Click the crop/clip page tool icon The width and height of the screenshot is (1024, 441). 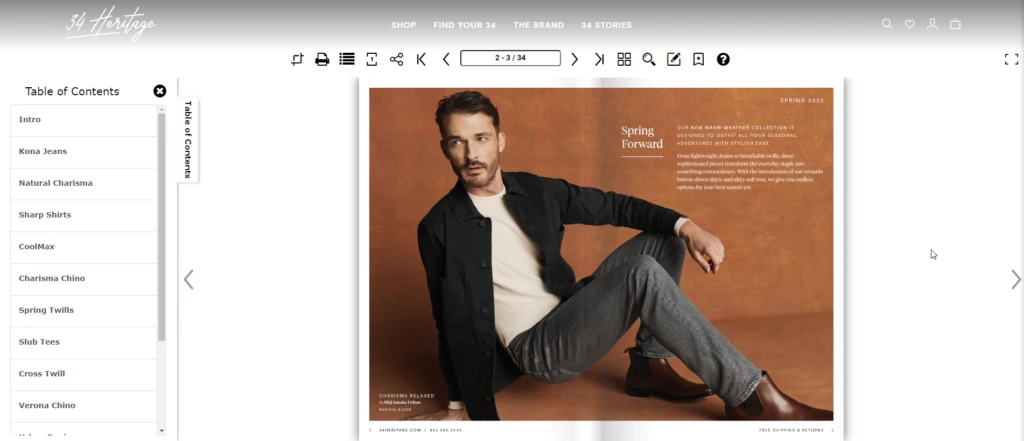click(x=297, y=59)
